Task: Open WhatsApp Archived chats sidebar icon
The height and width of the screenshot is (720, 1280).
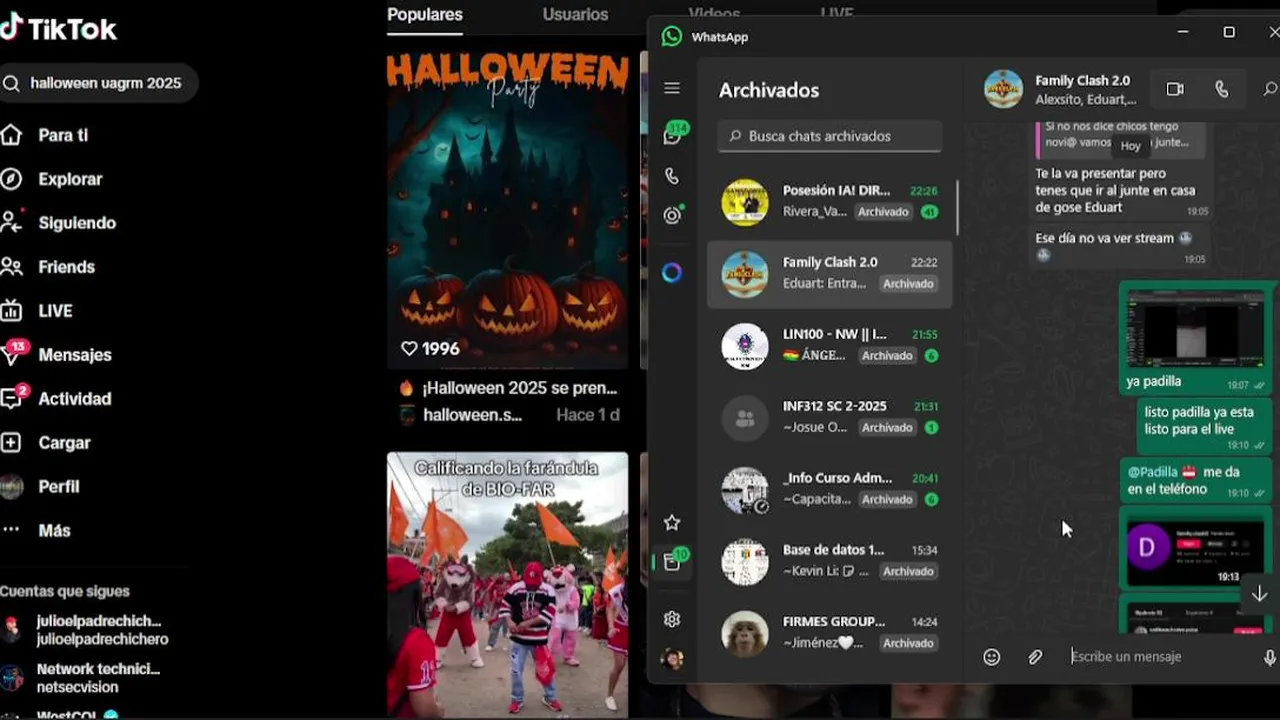Action: pyautogui.click(x=673, y=561)
